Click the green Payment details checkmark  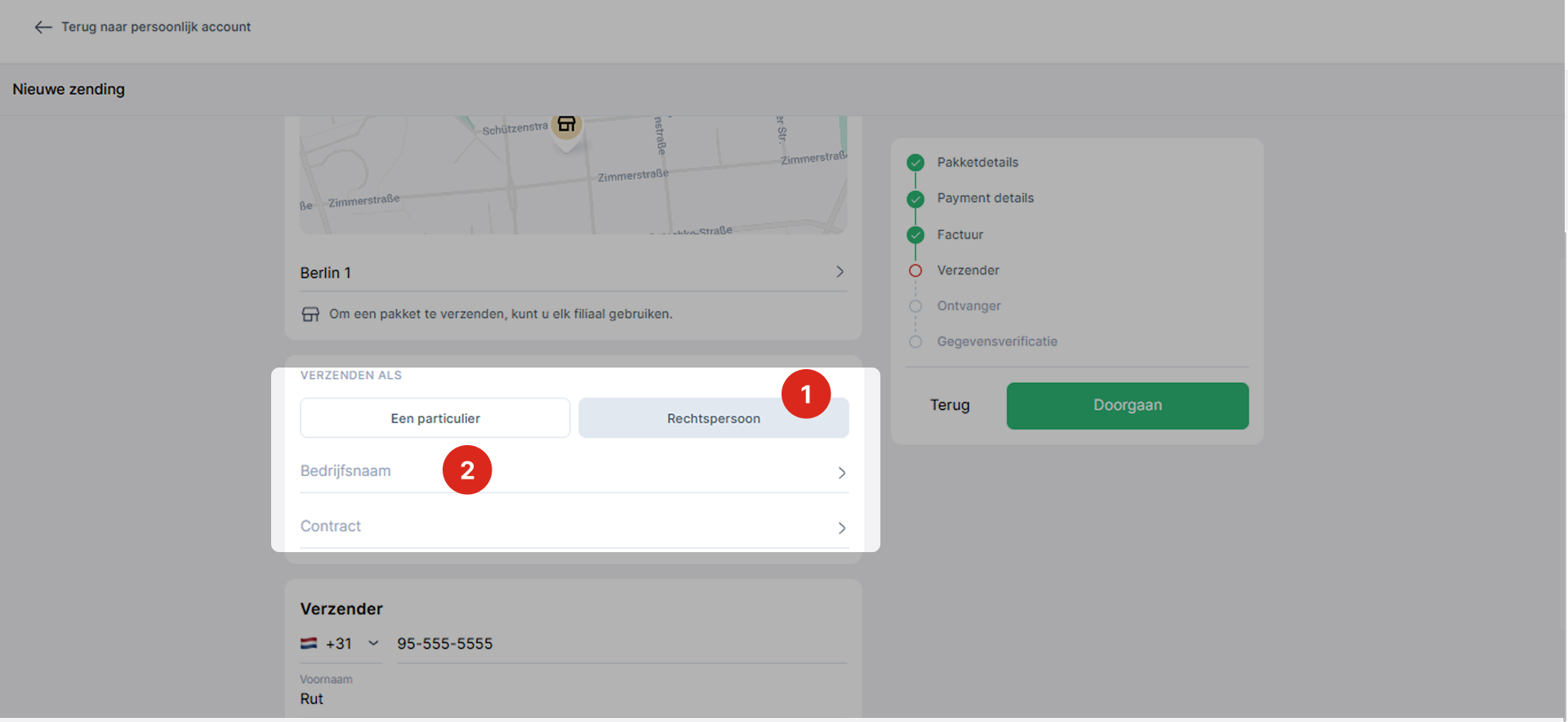(x=915, y=198)
